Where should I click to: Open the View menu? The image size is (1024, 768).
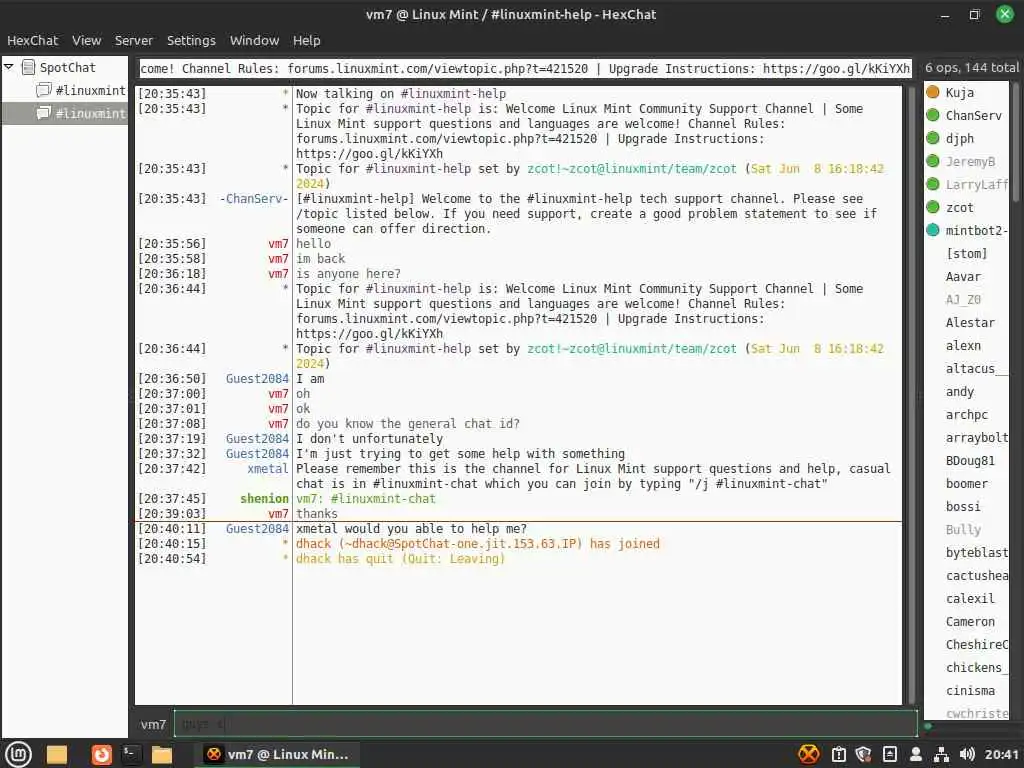tap(86, 40)
